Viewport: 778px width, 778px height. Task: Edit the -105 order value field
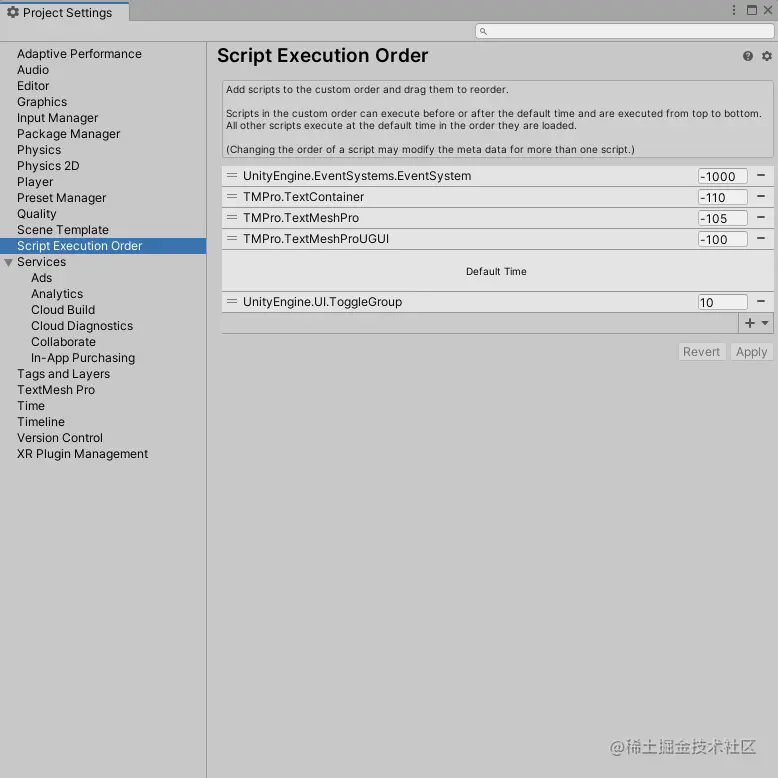[722, 218]
